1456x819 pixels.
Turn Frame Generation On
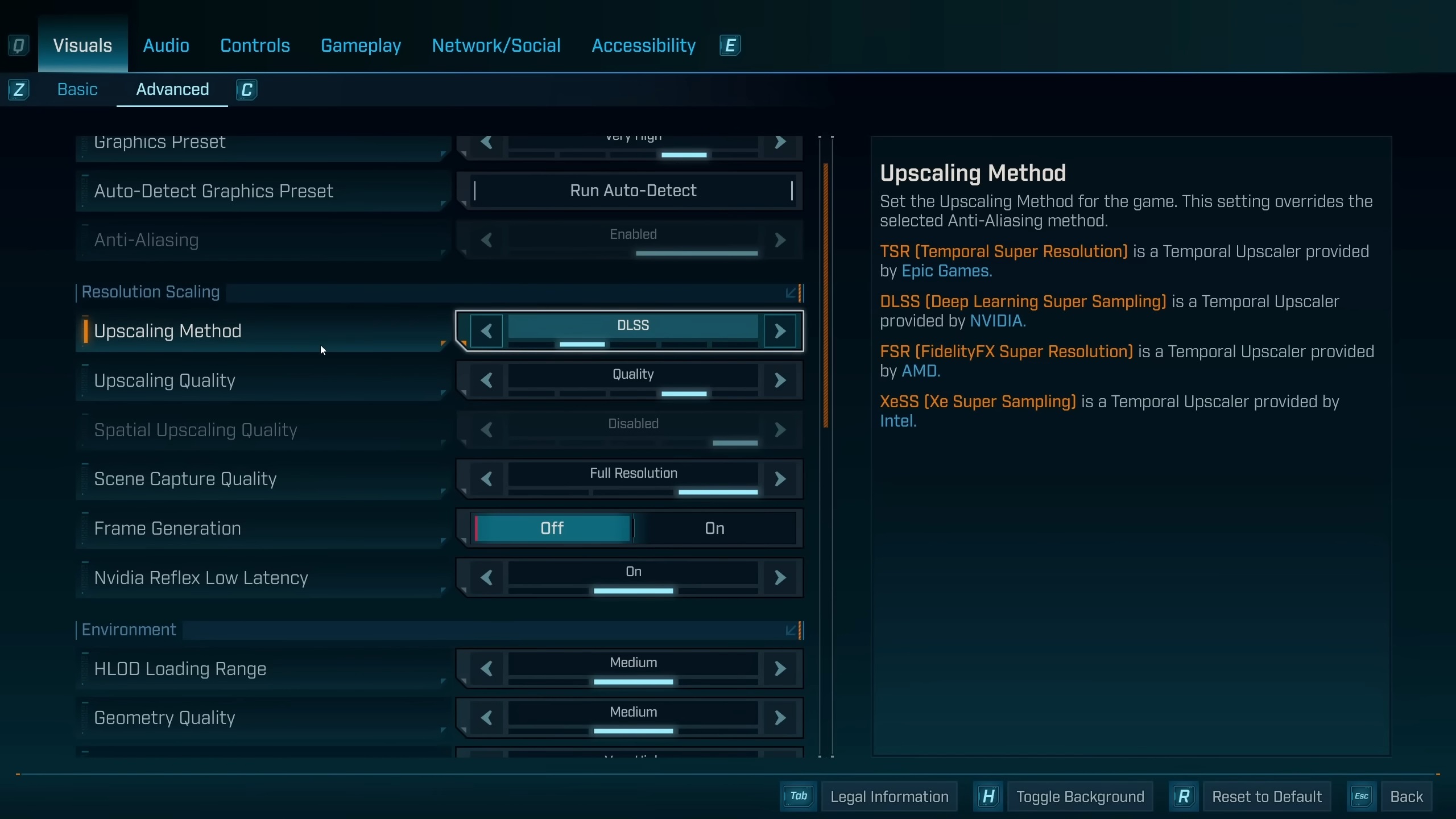point(714,528)
